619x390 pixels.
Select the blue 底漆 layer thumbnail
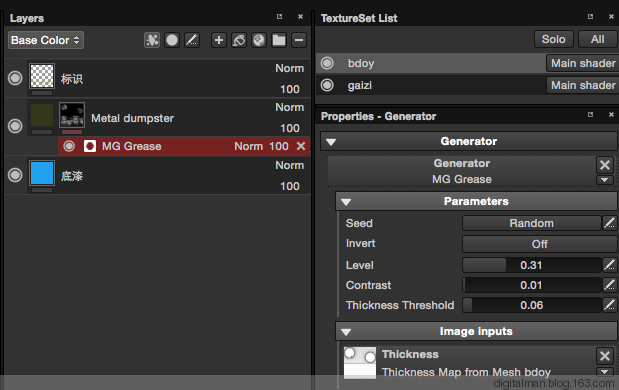click(42, 173)
